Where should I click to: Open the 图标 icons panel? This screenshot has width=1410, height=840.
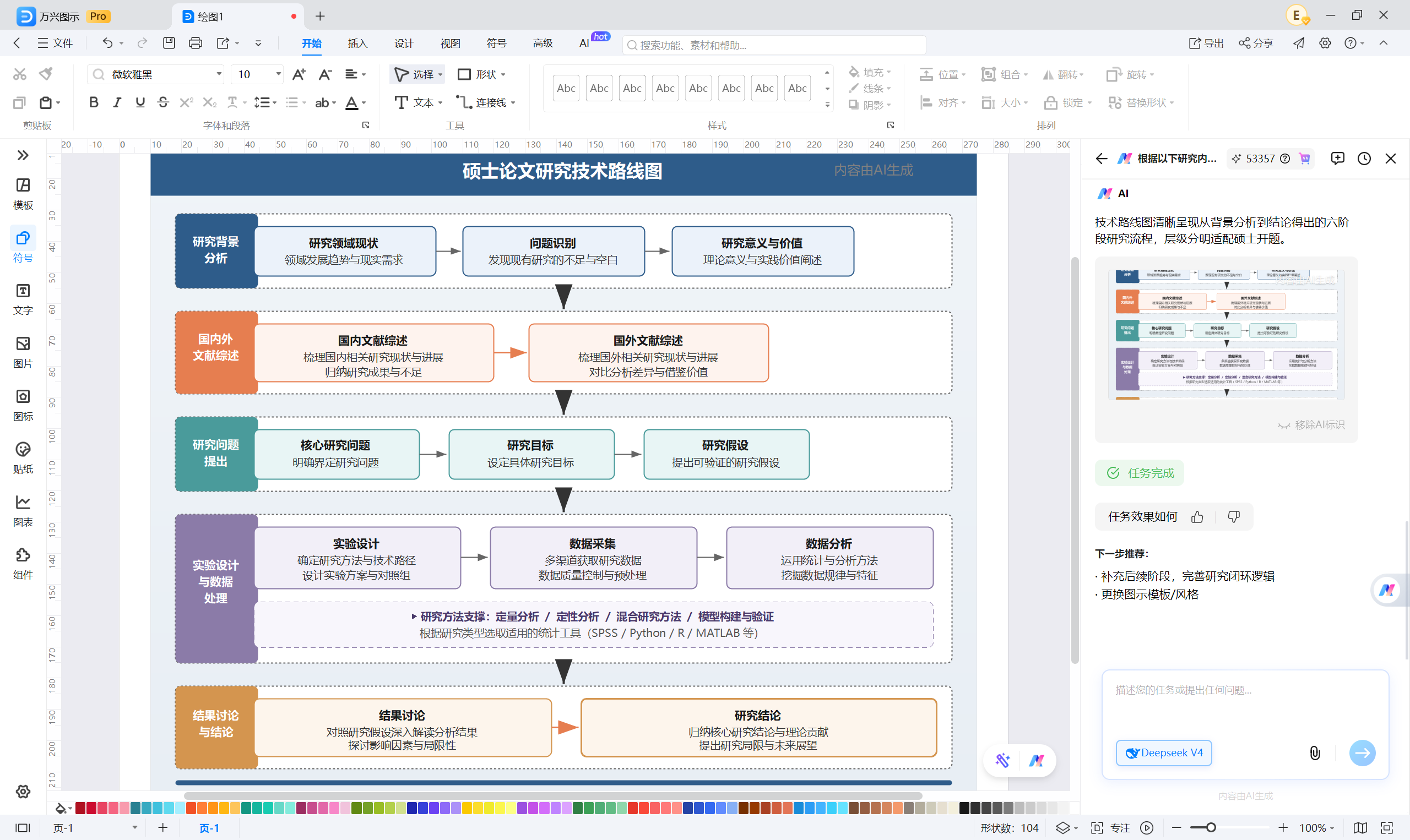23,405
